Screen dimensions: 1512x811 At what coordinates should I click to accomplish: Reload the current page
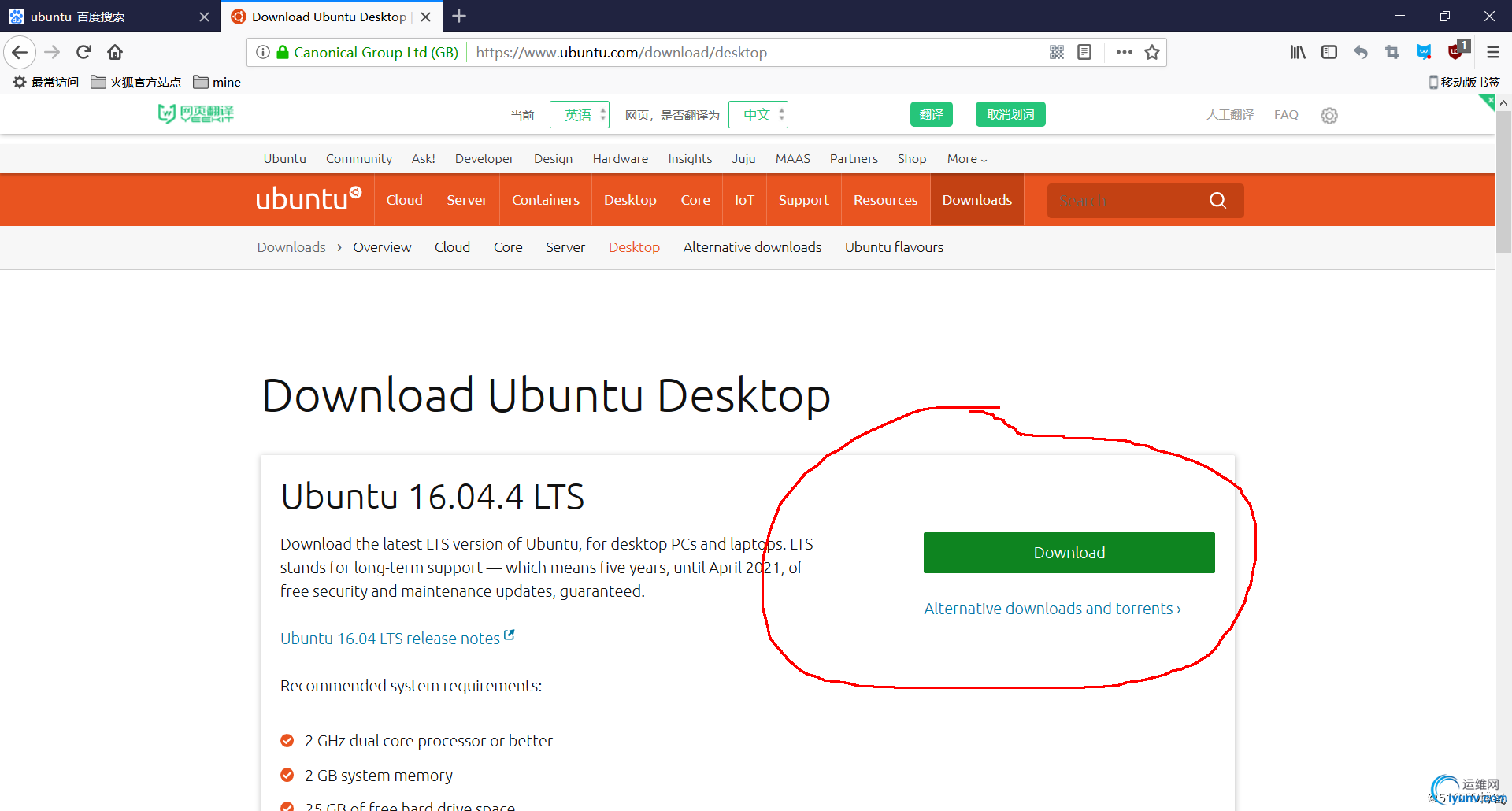click(x=83, y=52)
